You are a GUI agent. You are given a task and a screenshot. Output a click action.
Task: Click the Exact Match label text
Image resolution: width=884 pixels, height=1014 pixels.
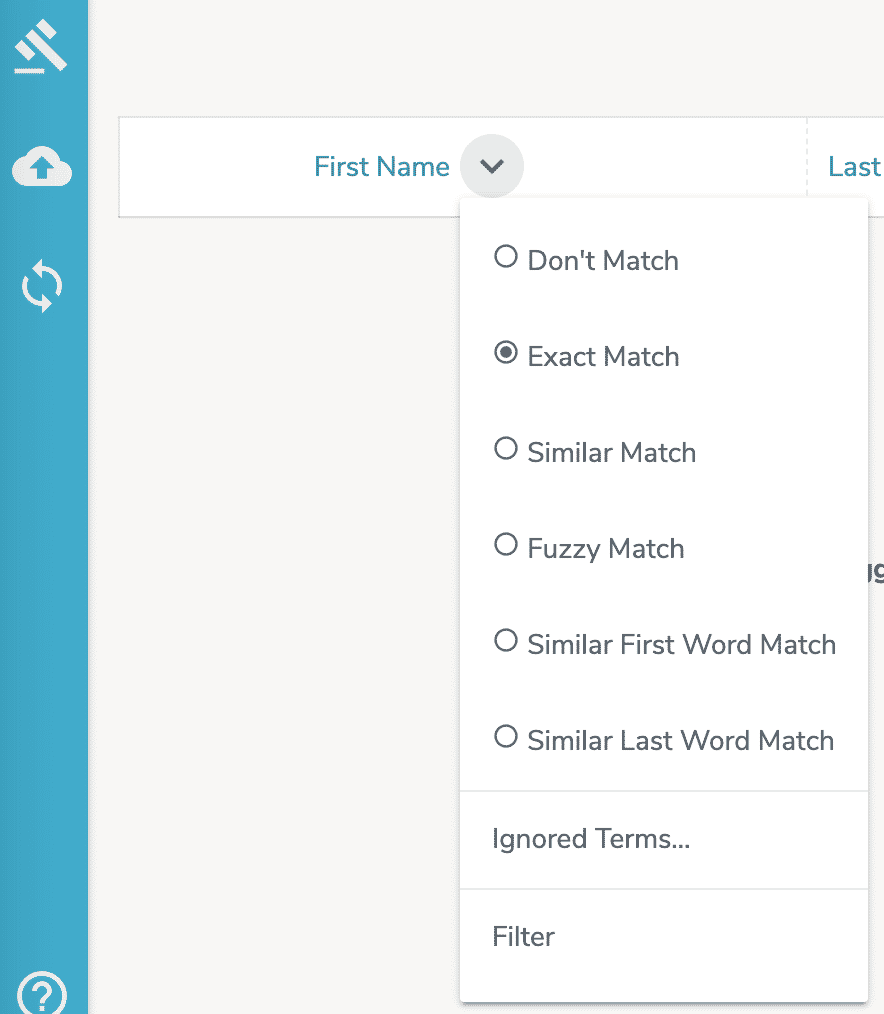(603, 357)
